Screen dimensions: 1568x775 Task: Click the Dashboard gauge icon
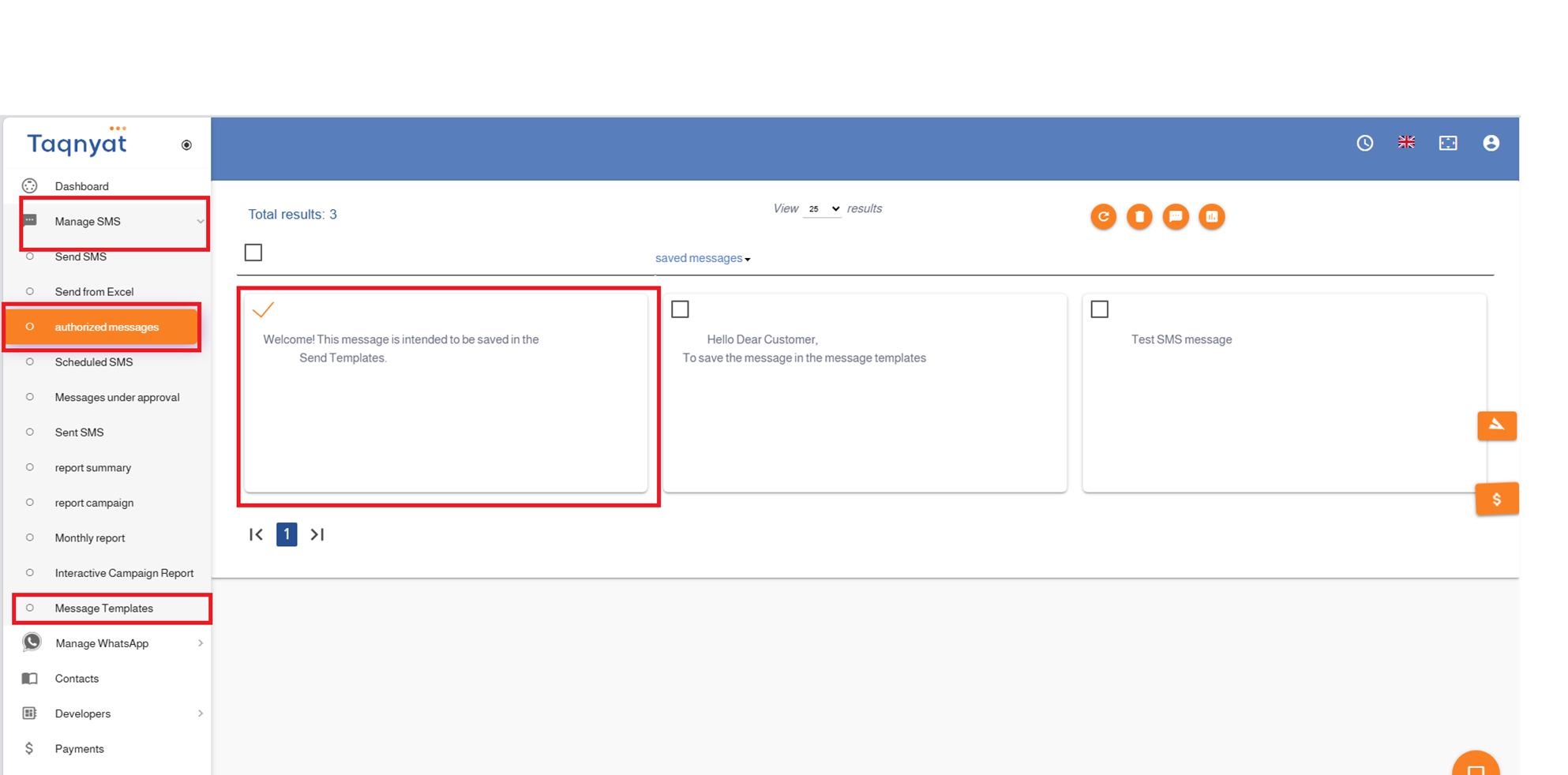click(x=30, y=186)
